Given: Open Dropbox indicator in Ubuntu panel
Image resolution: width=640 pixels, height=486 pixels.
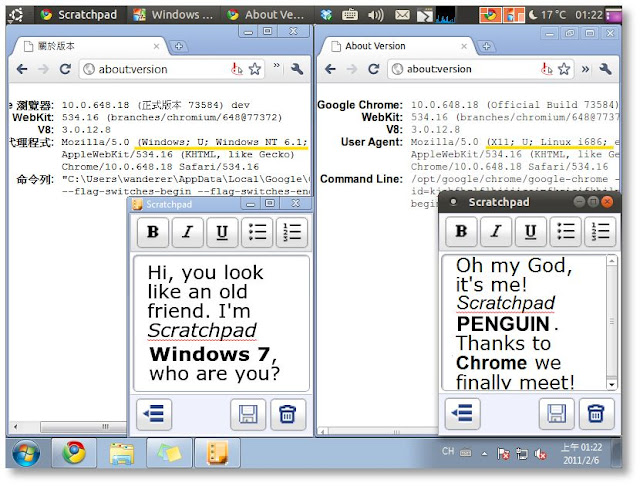Looking at the screenshot, I should point(326,15).
